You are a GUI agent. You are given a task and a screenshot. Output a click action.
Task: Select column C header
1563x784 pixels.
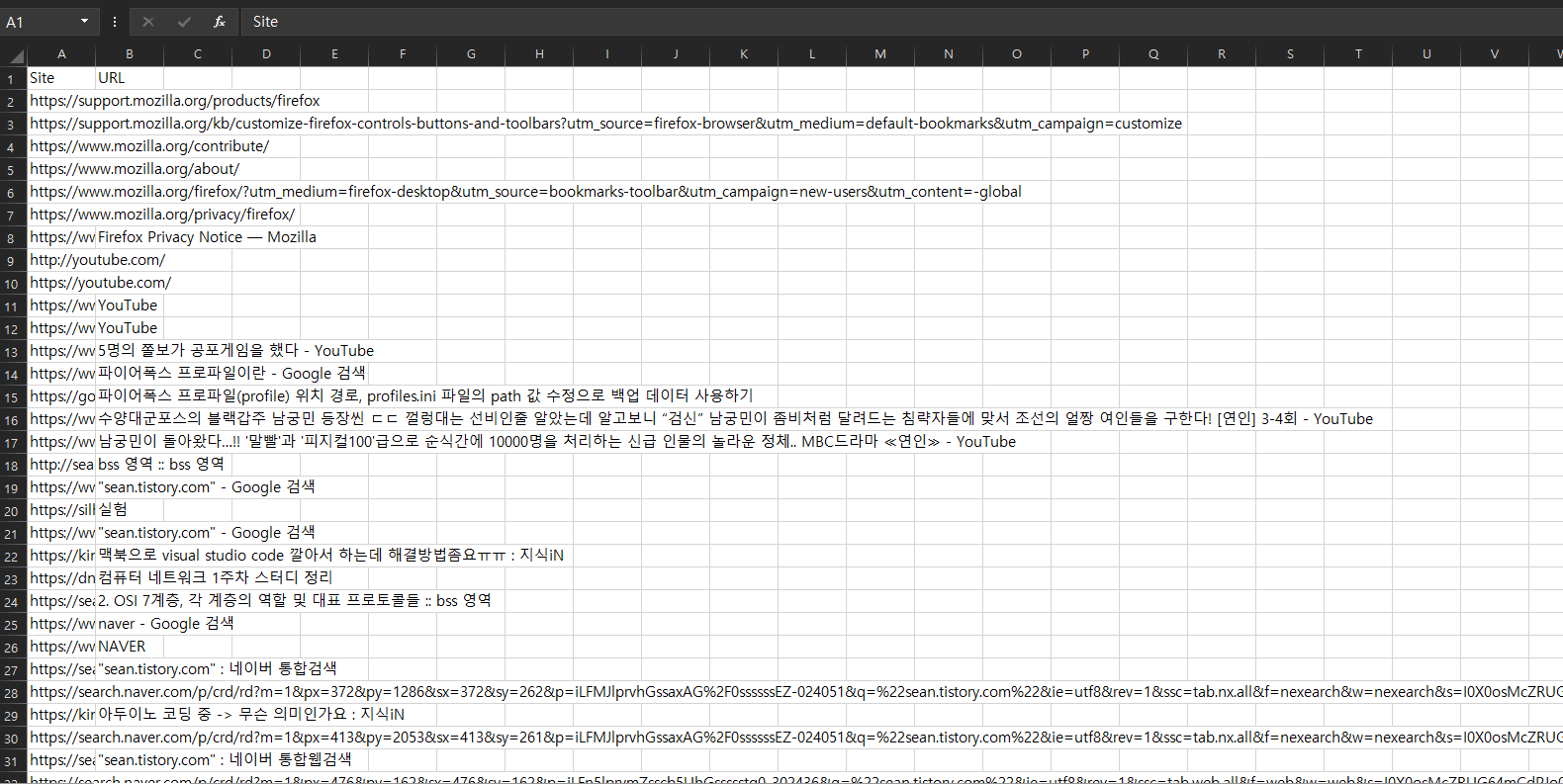pyautogui.click(x=198, y=54)
